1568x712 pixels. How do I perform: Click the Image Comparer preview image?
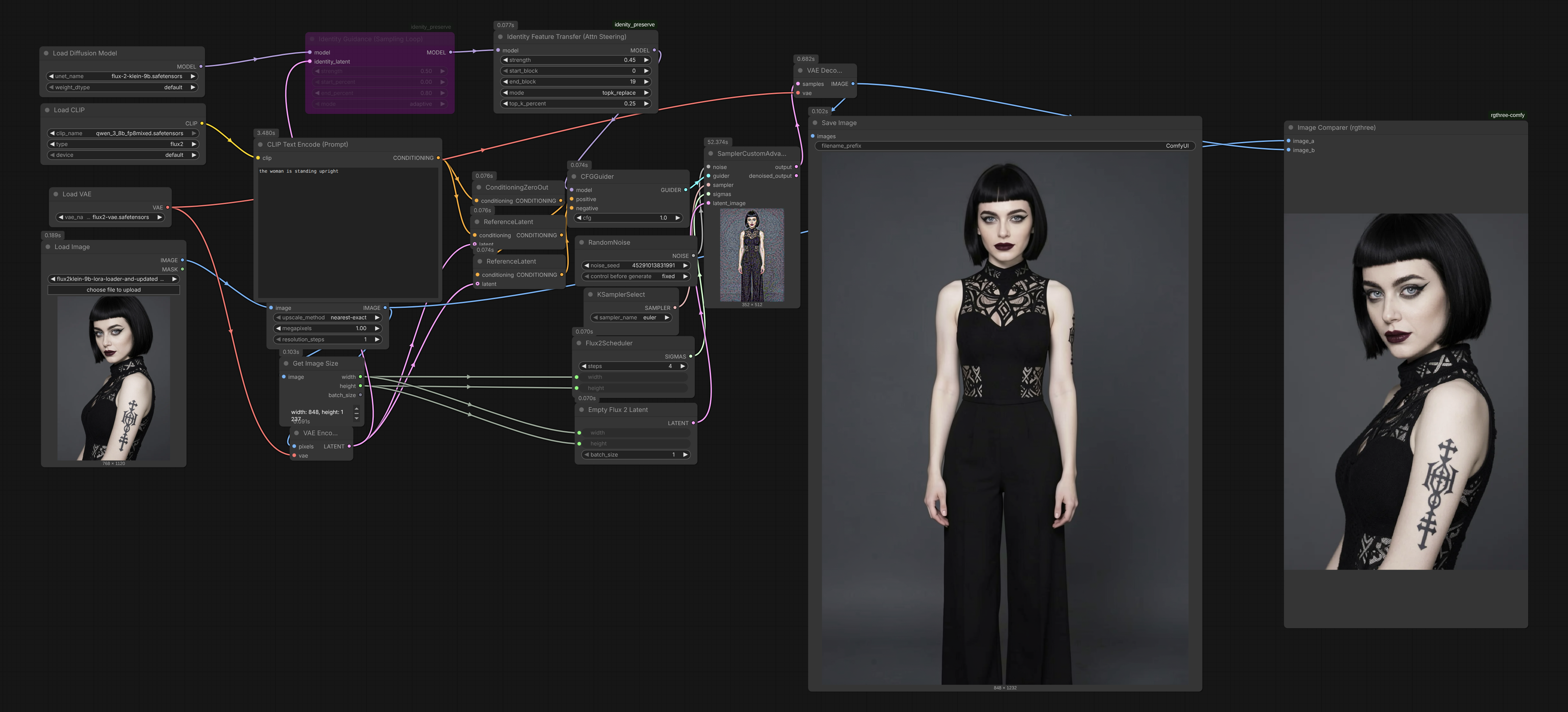pos(1405,391)
